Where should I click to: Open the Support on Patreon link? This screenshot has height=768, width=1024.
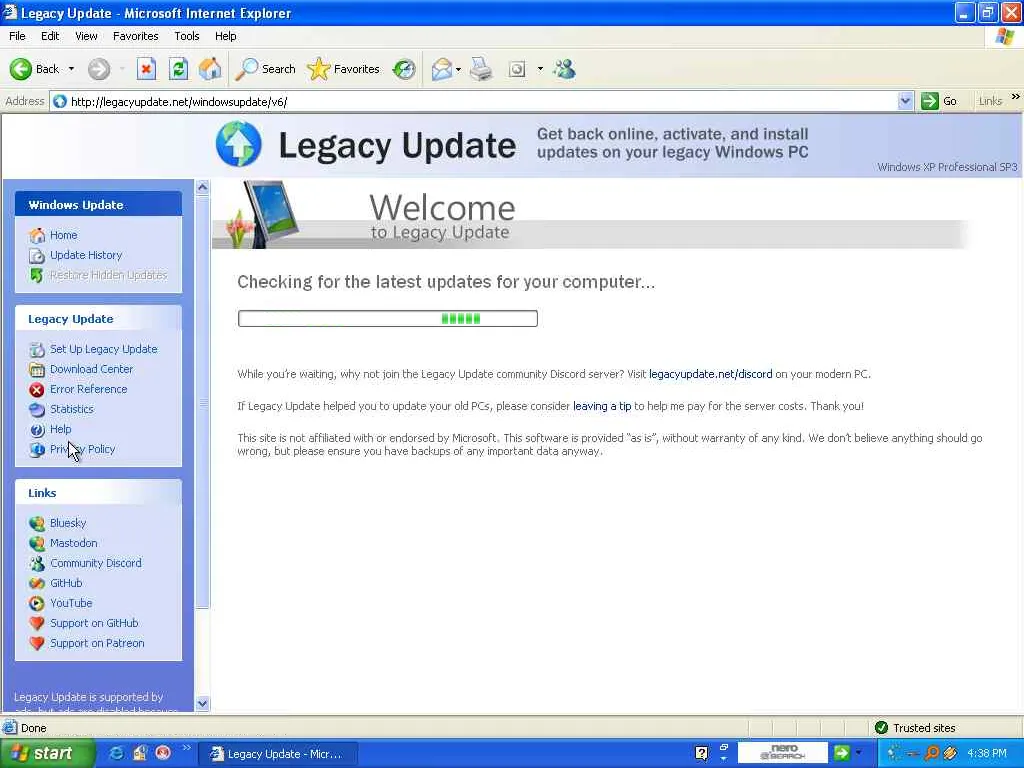pyautogui.click(x=97, y=643)
